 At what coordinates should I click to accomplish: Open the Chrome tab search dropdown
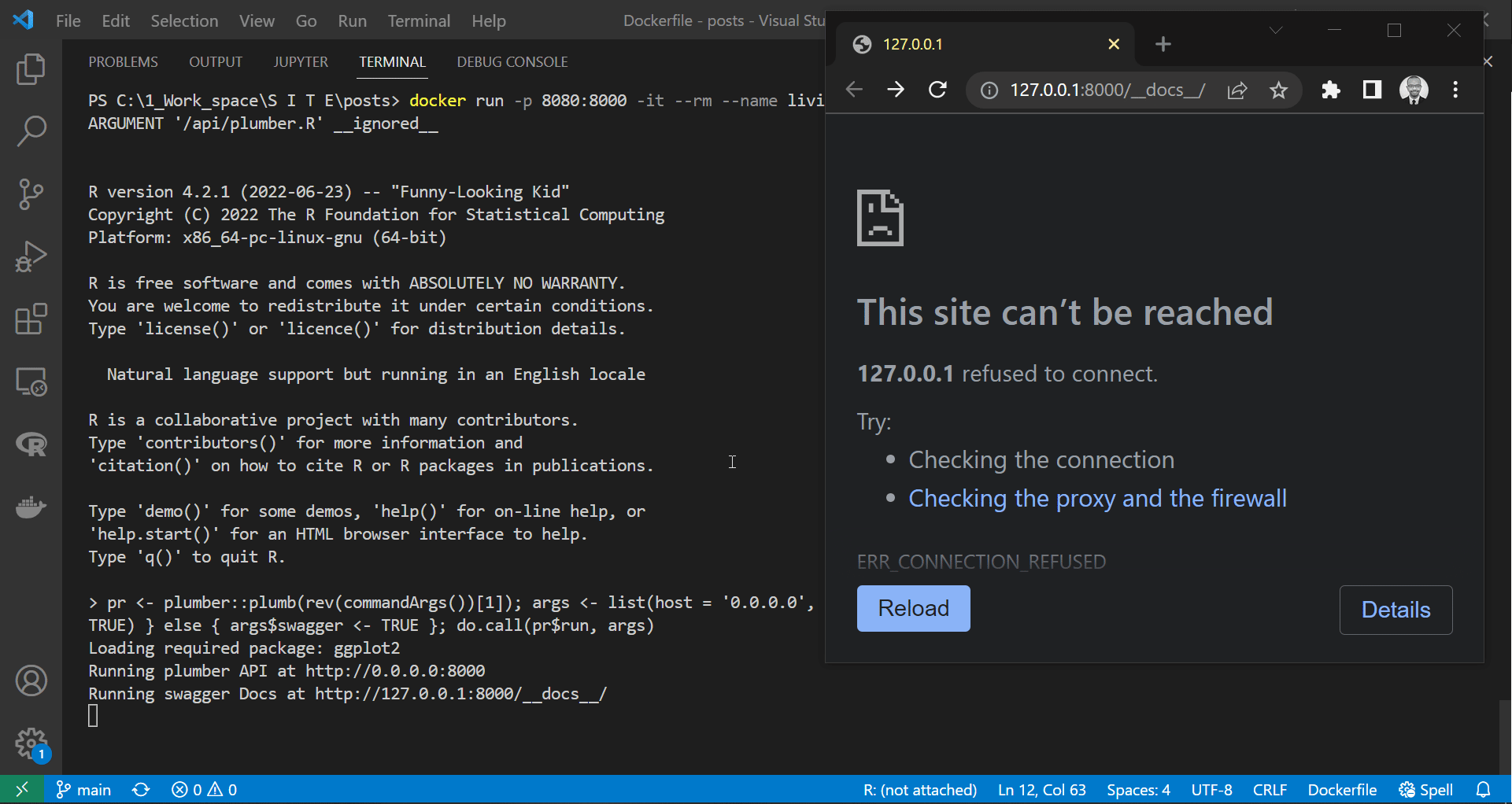(1275, 31)
